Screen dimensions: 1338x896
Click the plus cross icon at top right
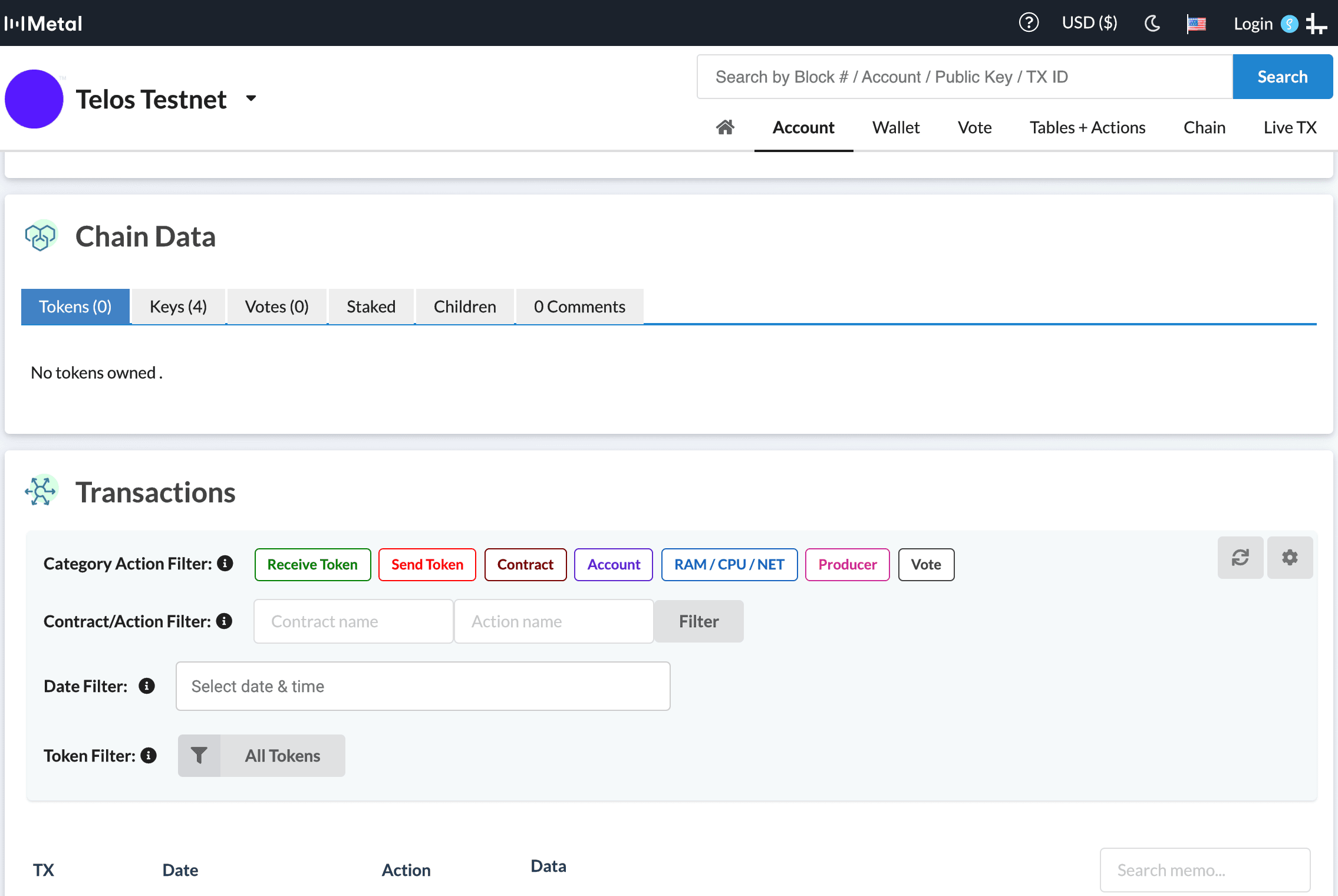coord(1316,24)
